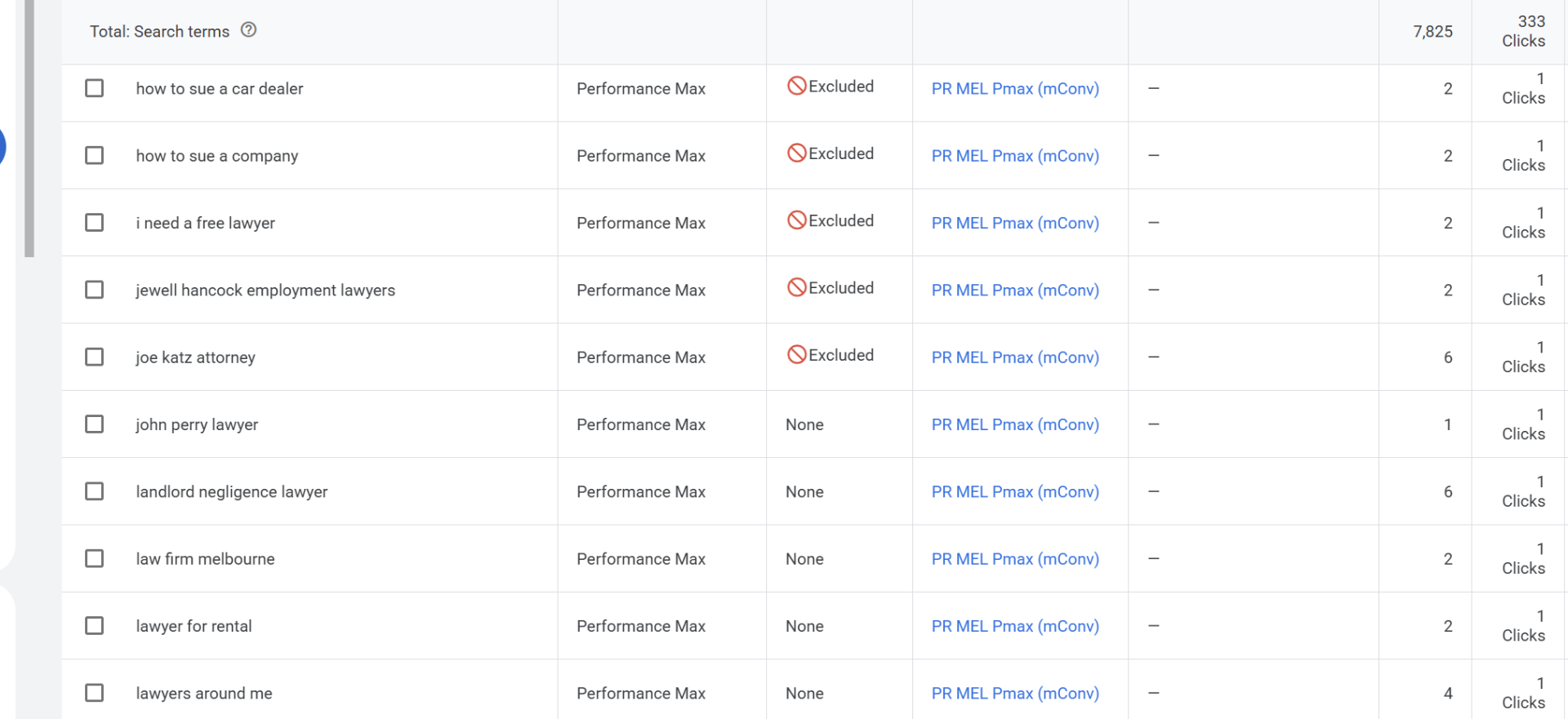Click the Excluded icon for joe katz attorney
This screenshot has height=719, width=1568.
[796, 354]
